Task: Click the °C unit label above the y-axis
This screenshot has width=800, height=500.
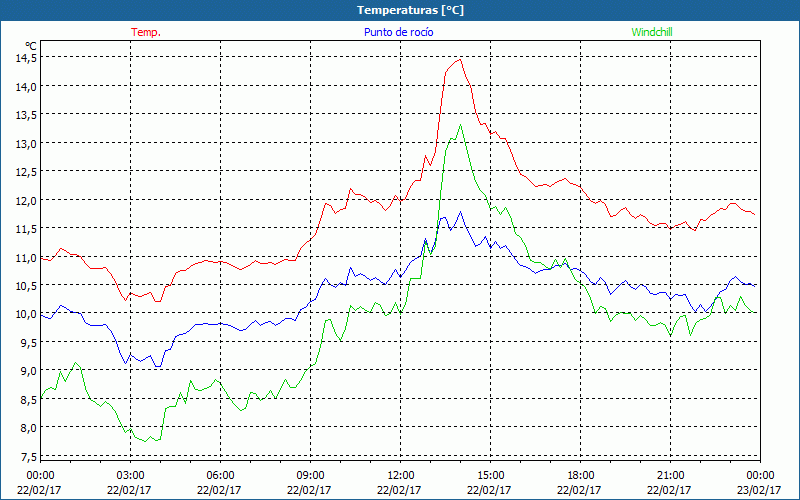Action: pyautogui.click(x=31, y=46)
